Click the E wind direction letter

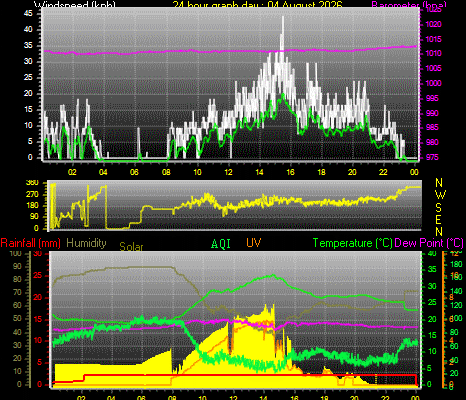point(438,220)
